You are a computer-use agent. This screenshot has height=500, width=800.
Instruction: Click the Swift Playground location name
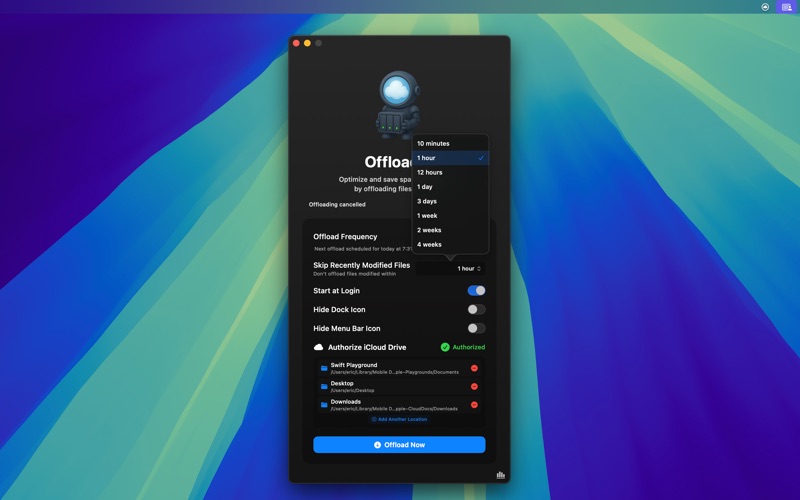(x=354, y=365)
